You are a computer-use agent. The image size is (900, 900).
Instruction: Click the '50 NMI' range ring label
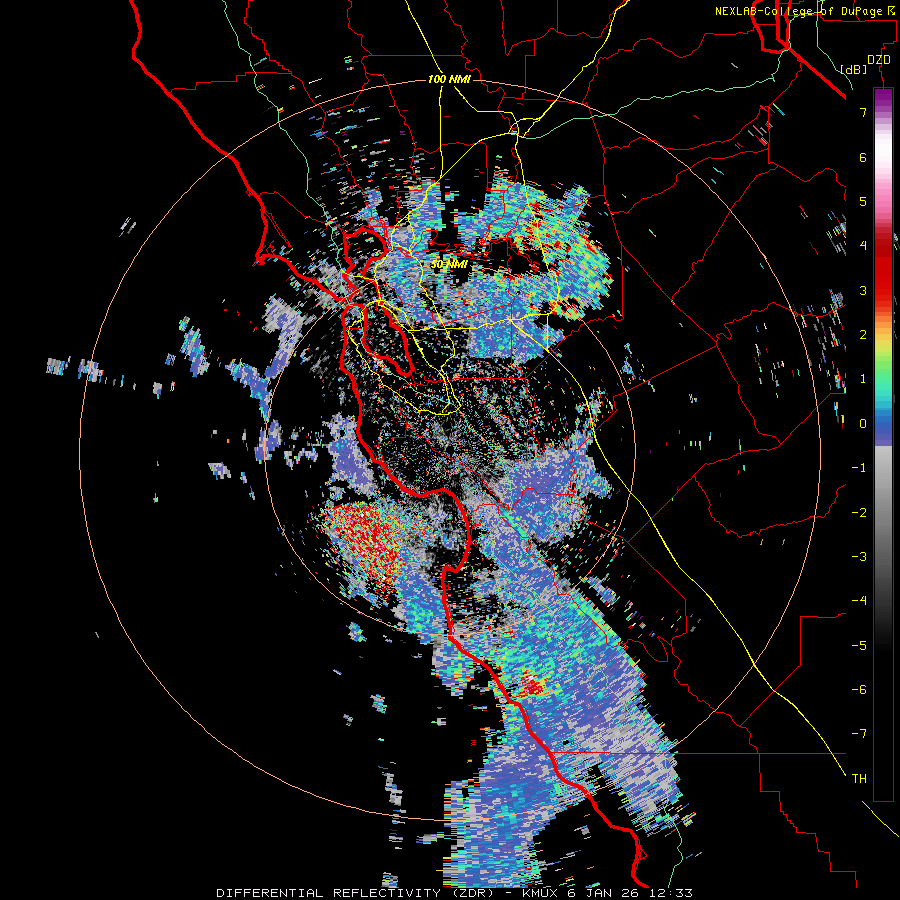click(x=449, y=265)
